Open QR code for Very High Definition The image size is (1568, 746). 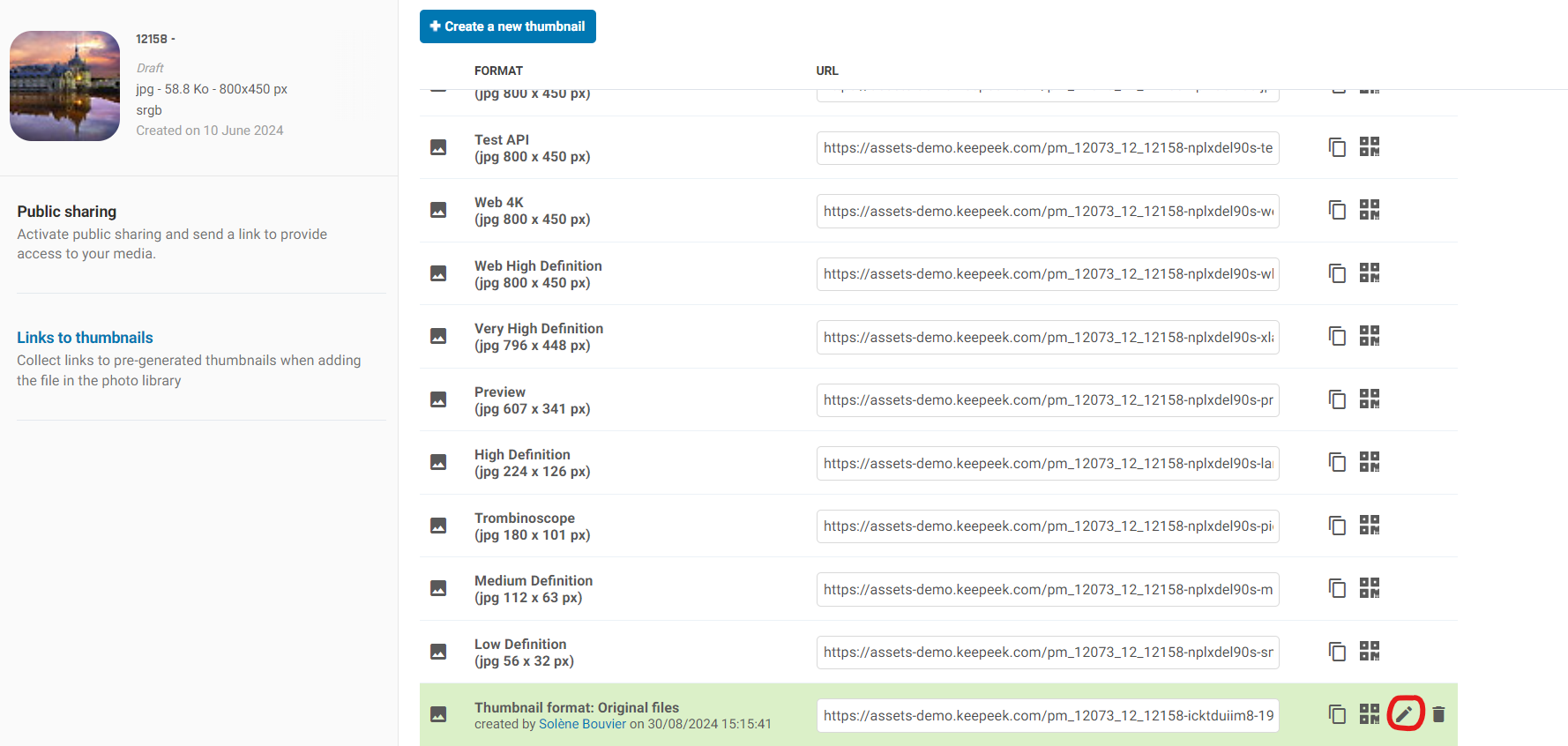tap(1369, 336)
